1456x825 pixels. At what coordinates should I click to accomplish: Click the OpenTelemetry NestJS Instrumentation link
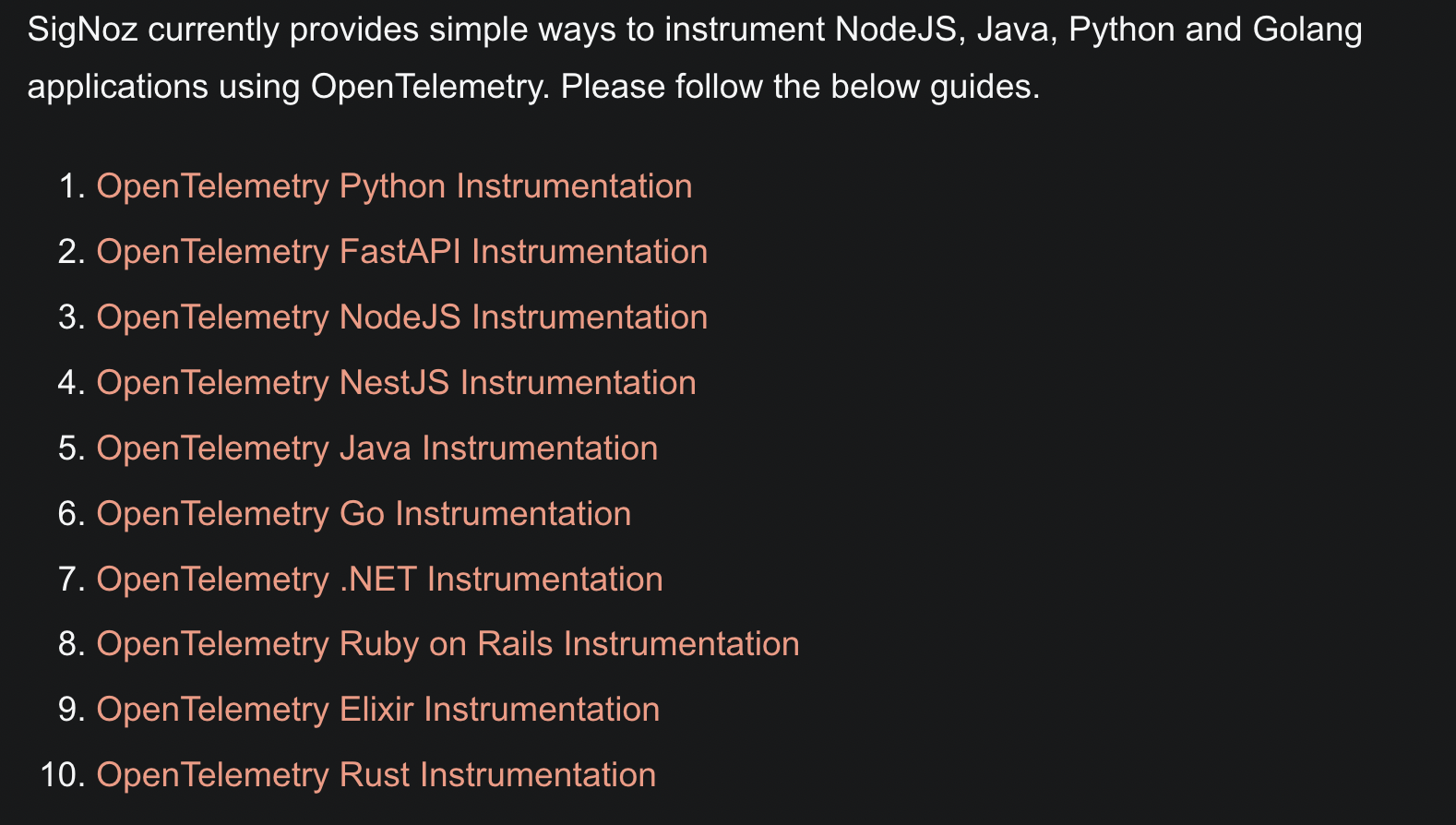(x=396, y=383)
